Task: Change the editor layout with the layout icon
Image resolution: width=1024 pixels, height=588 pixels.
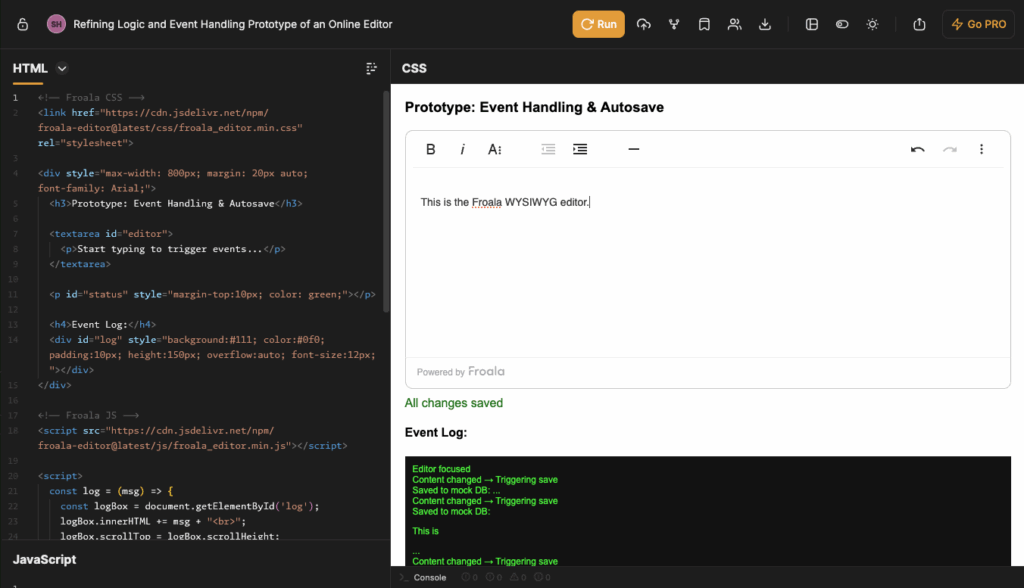Action: [x=812, y=24]
